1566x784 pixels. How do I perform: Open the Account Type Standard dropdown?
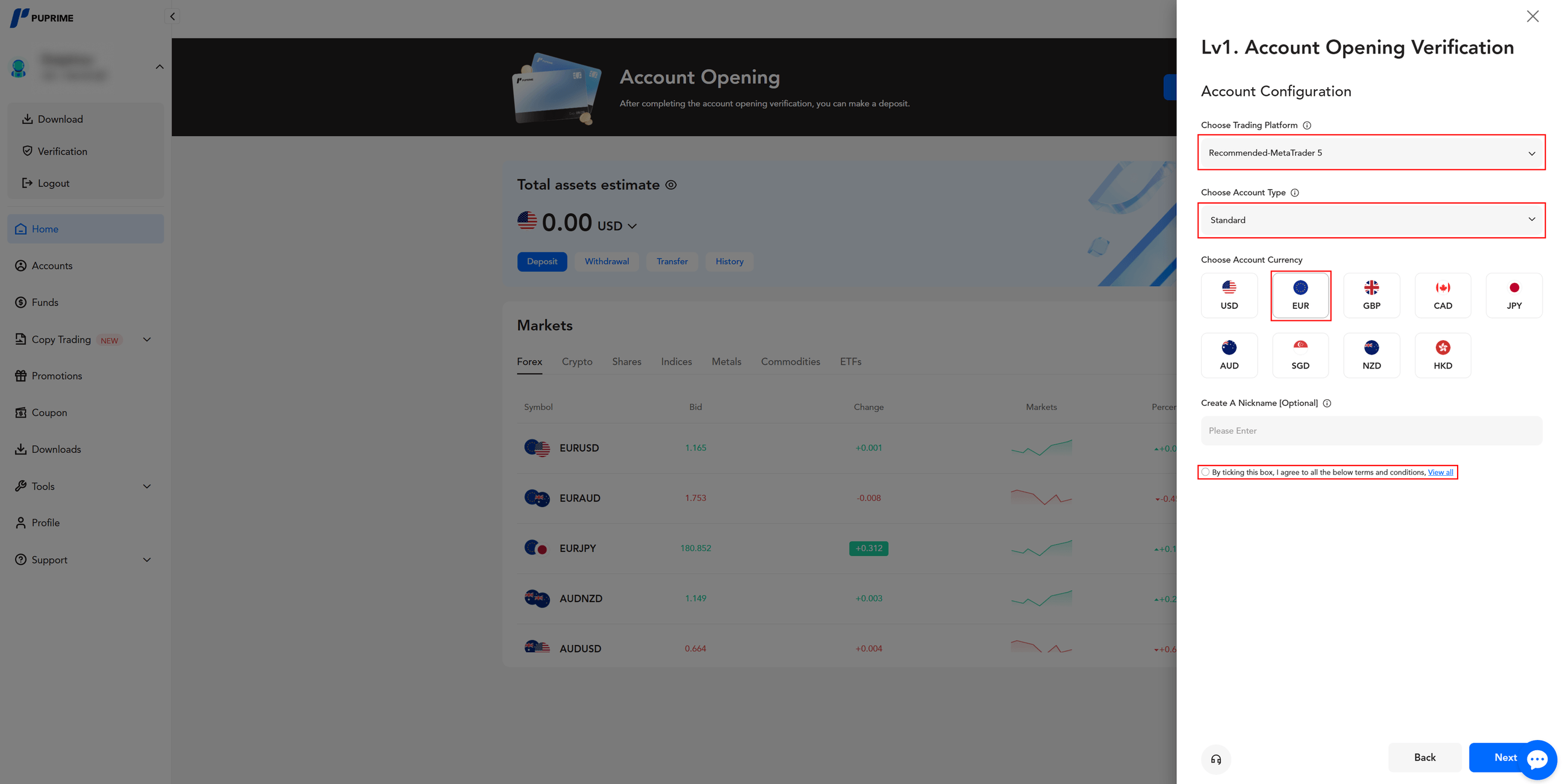pos(1371,220)
